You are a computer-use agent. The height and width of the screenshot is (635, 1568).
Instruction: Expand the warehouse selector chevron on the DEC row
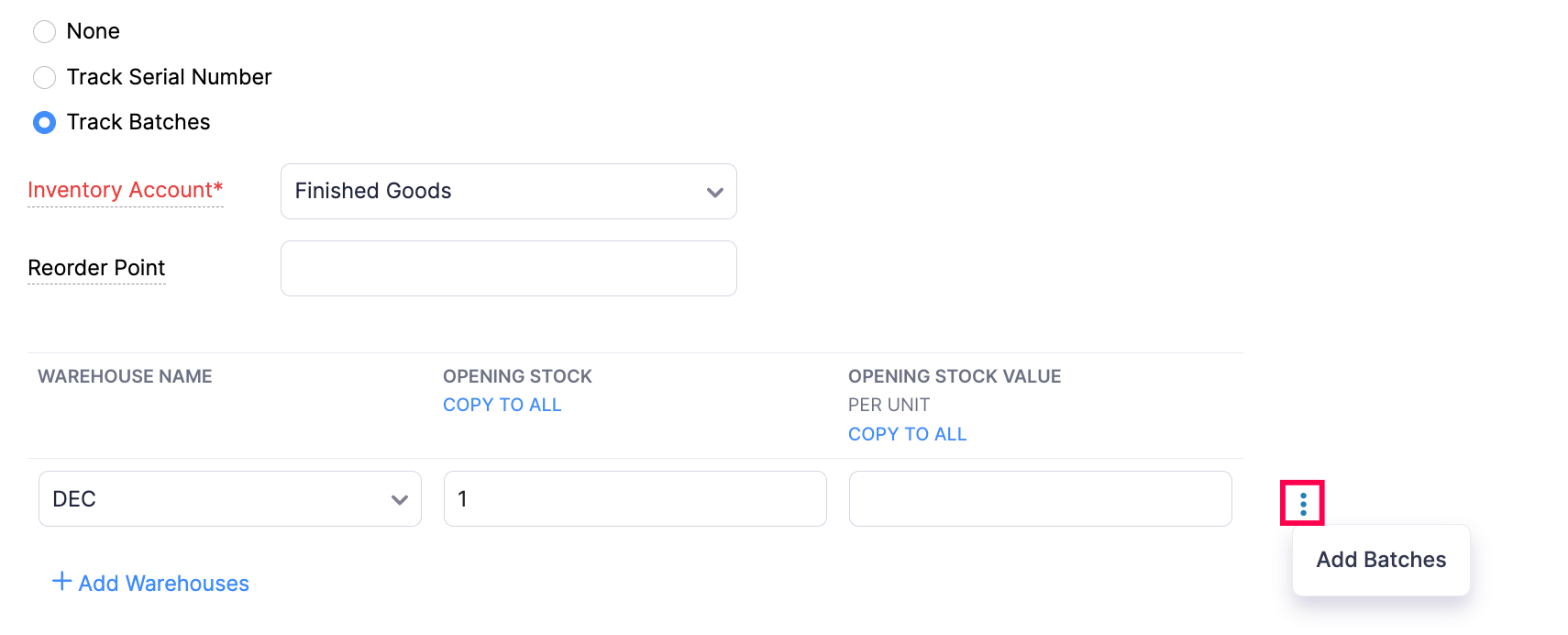point(399,499)
